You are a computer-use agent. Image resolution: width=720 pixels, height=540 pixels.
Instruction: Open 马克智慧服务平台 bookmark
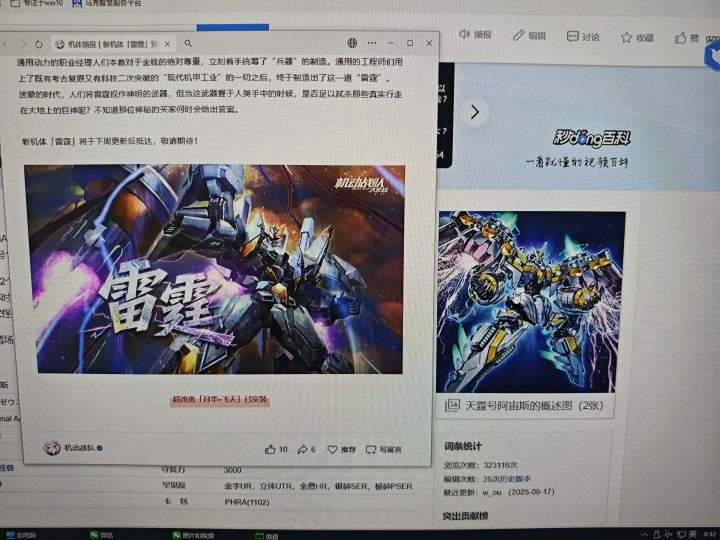pyautogui.click(x=107, y=4)
